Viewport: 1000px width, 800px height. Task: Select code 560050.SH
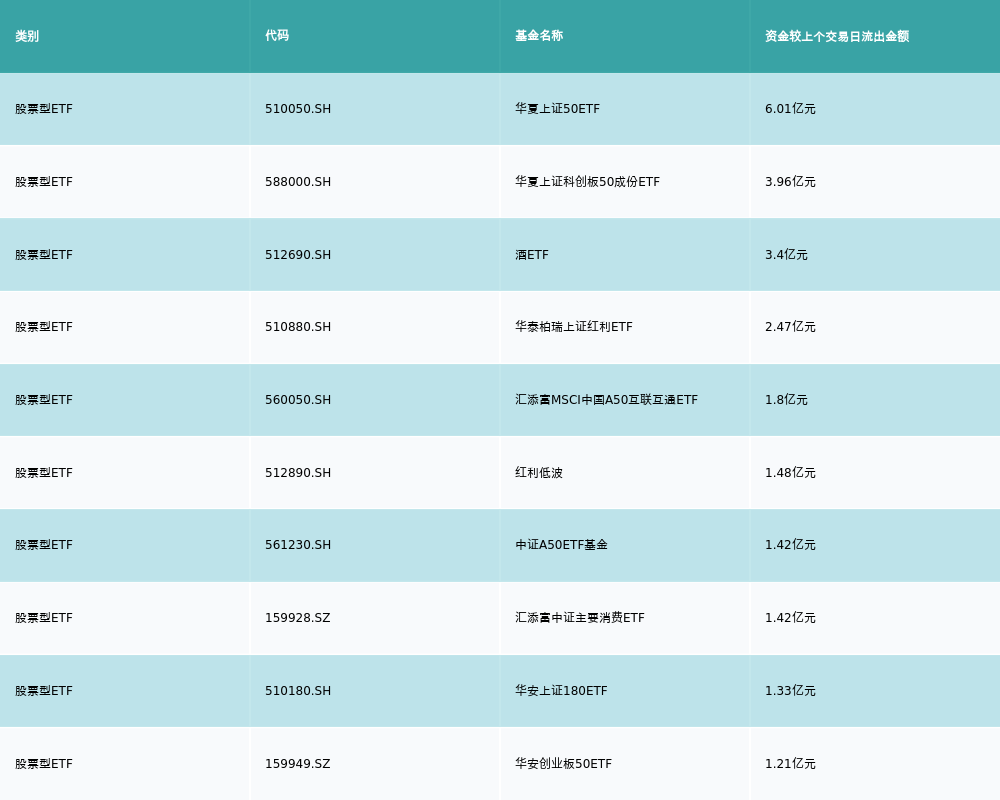point(298,400)
